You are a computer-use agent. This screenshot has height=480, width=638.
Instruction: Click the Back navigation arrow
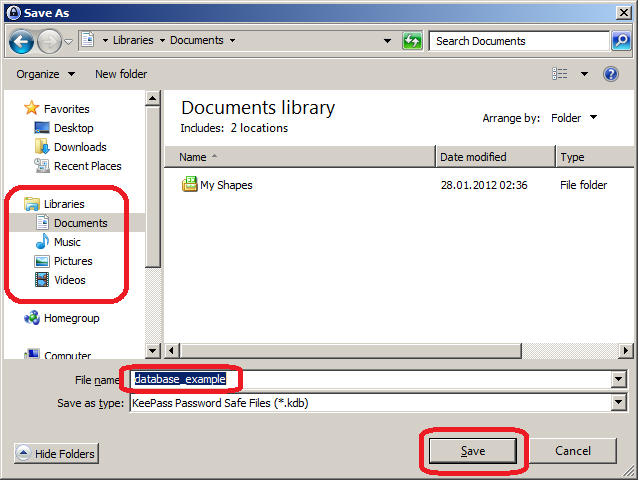click(x=22, y=41)
